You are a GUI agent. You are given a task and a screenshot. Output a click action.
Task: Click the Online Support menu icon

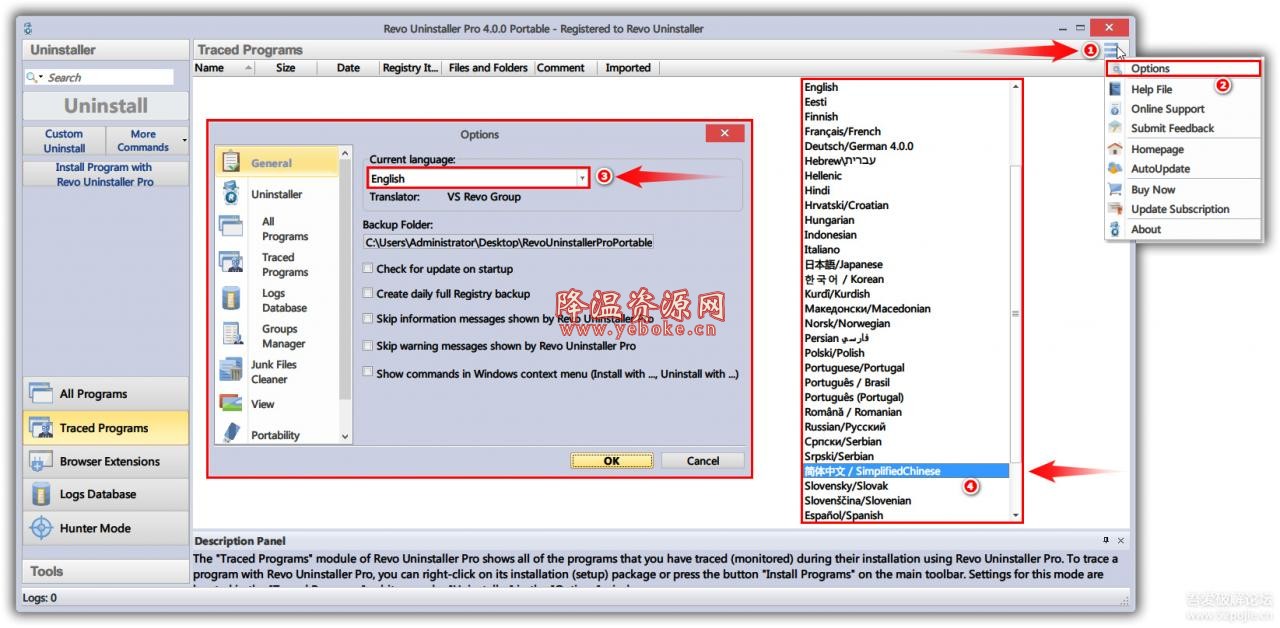click(1115, 109)
